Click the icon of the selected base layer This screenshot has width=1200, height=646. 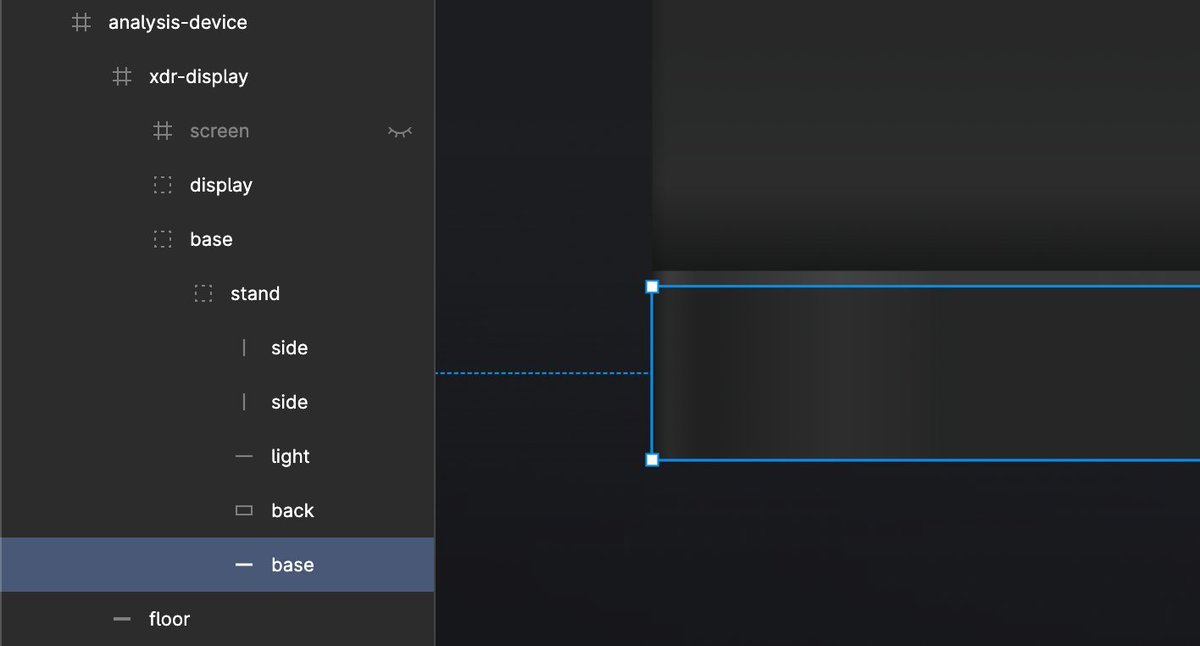pyautogui.click(x=244, y=565)
